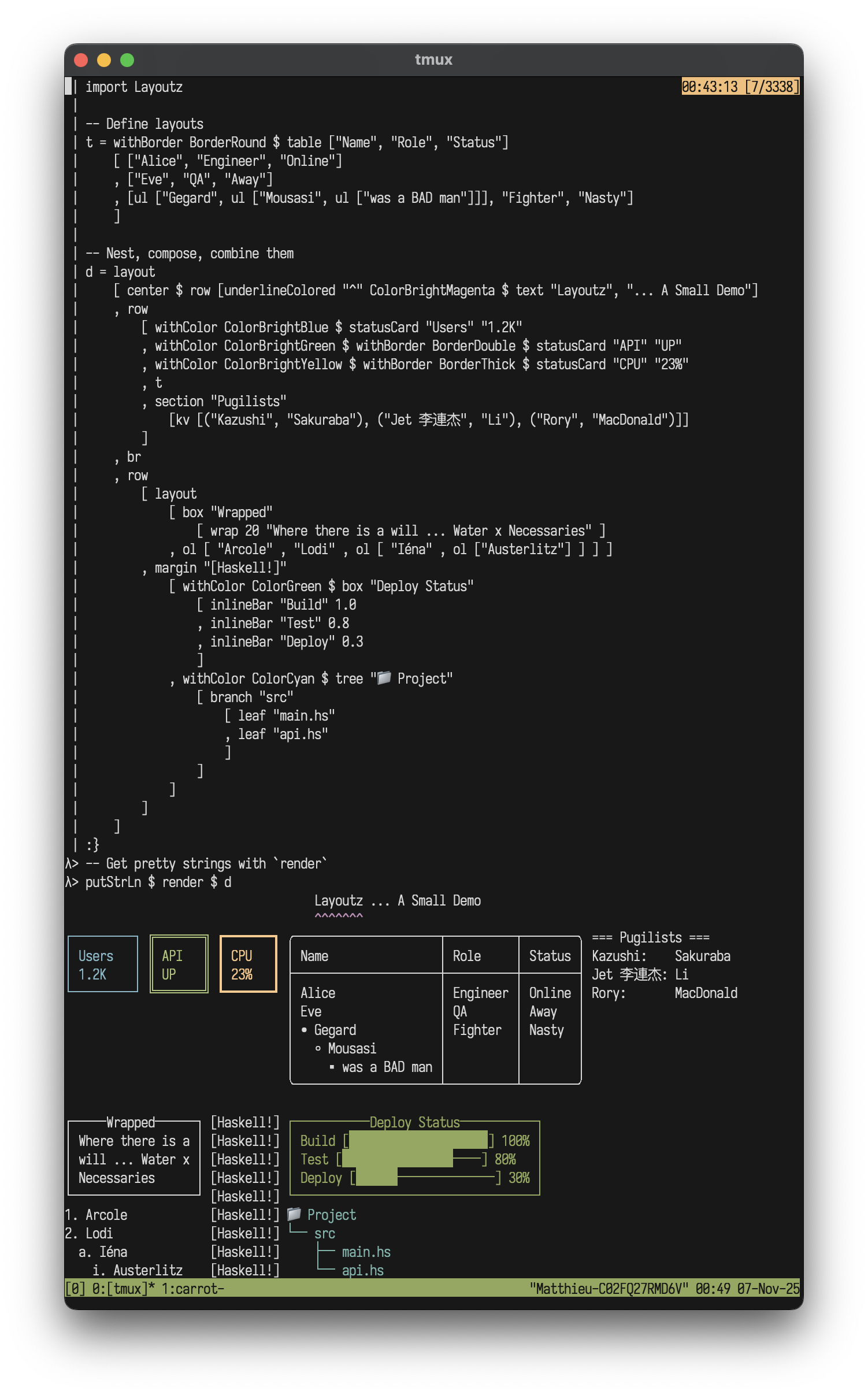
Task: Select api.hs leaf in the tree
Action: [362, 1270]
